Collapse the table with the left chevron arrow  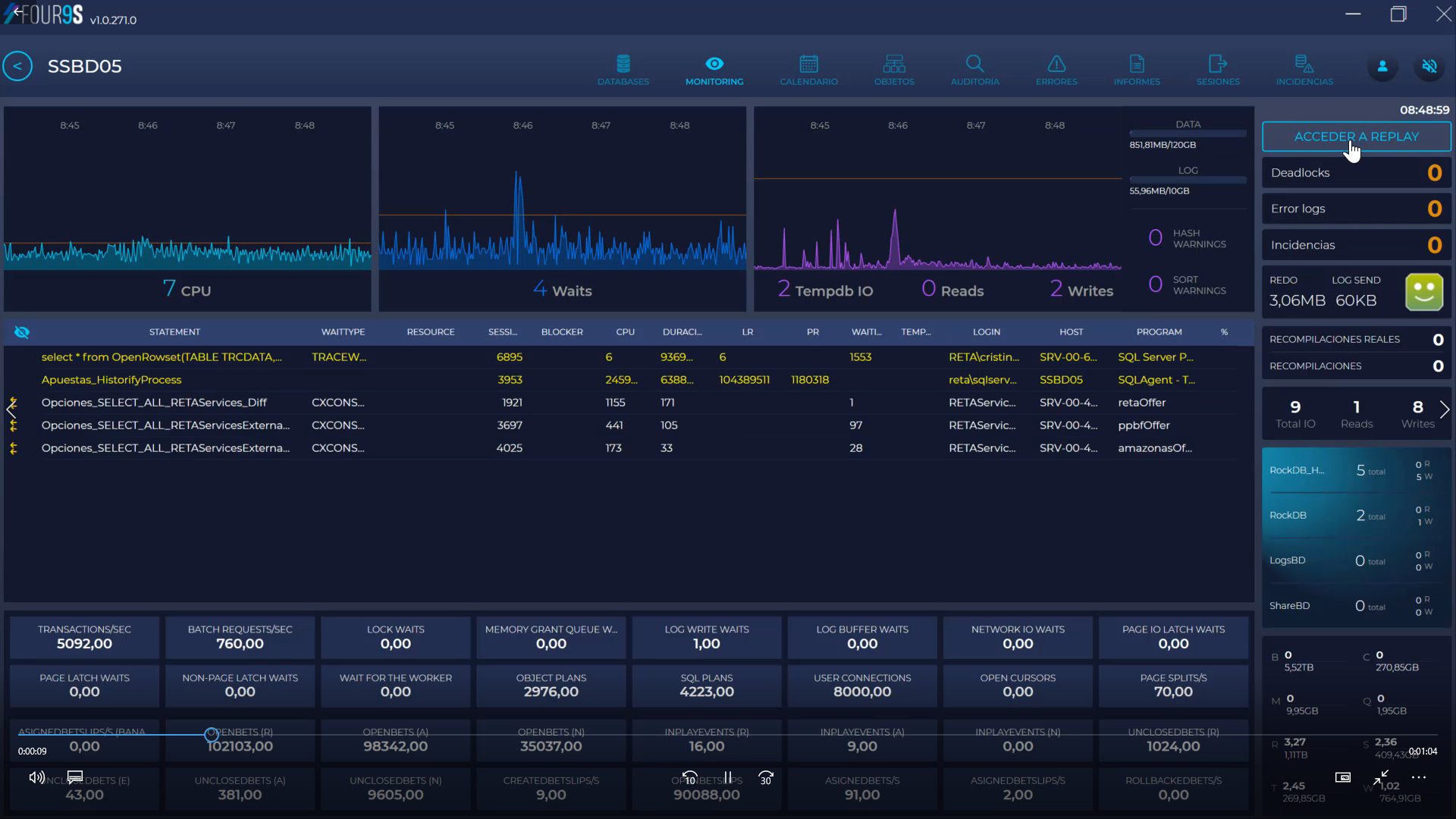click(11, 409)
